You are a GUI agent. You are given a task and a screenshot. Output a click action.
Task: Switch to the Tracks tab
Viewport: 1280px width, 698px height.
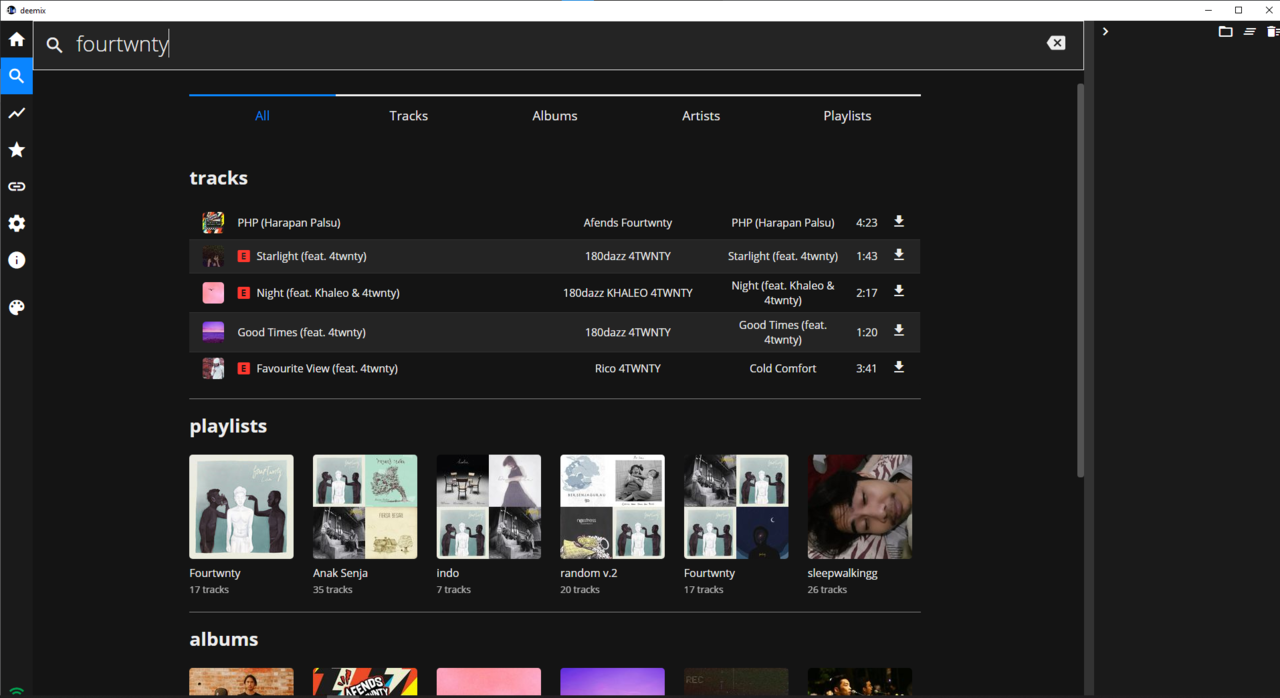pos(408,115)
